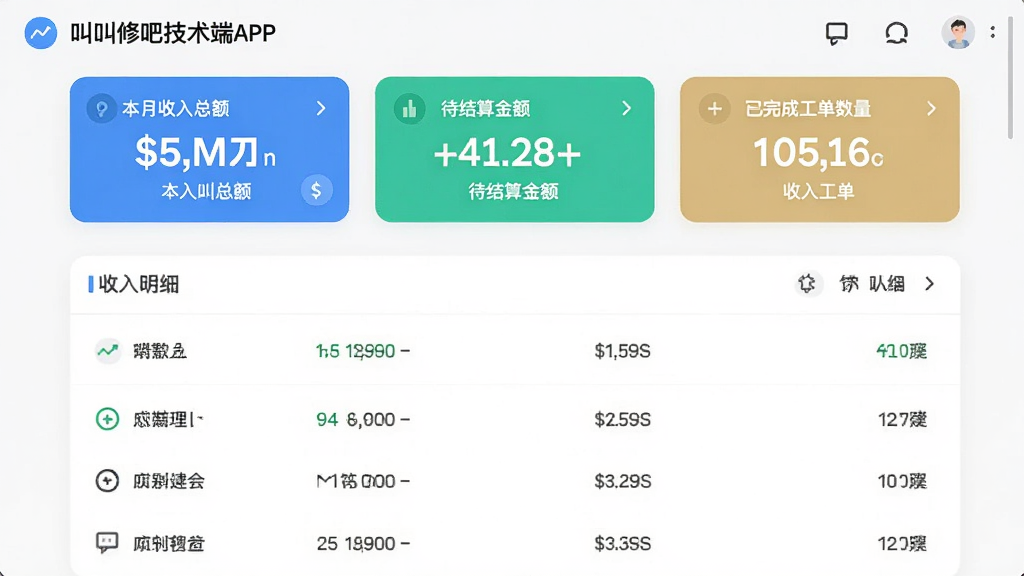Click the 94 6,000 value
The image size is (1024, 576).
click(363, 419)
